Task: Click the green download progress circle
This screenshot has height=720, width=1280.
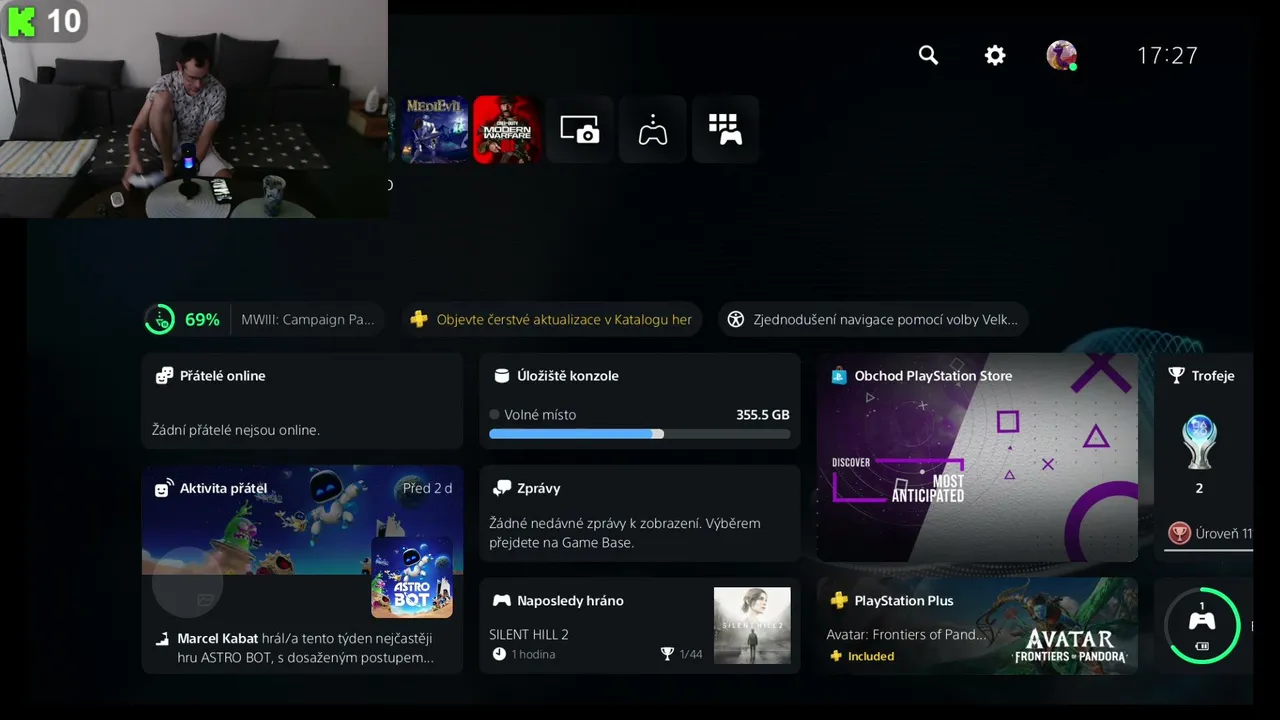Action: pyautogui.click(x=160, y=320)
